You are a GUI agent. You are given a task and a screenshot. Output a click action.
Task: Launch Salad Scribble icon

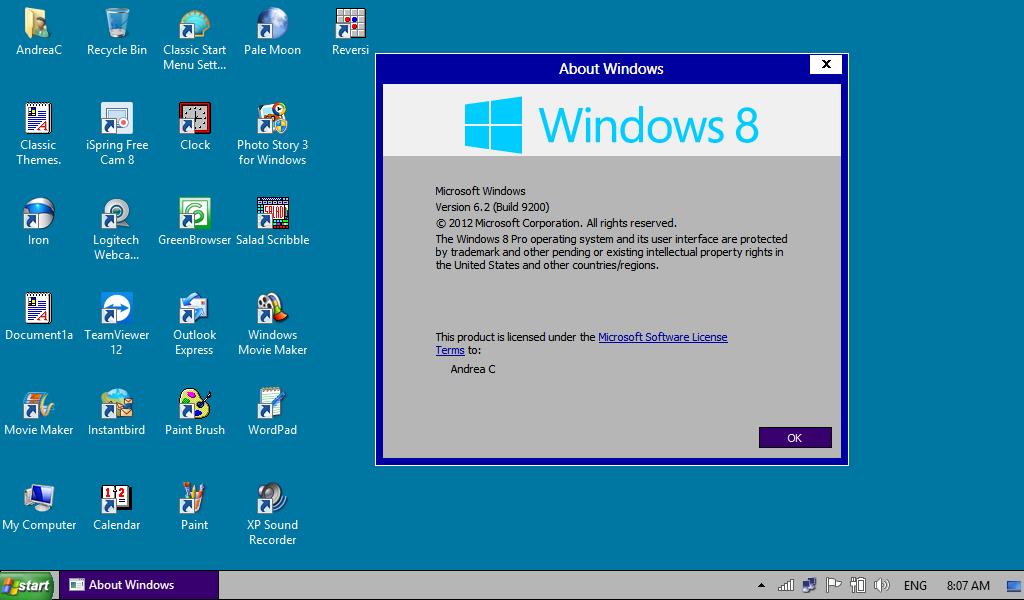[x=272, y=213]
